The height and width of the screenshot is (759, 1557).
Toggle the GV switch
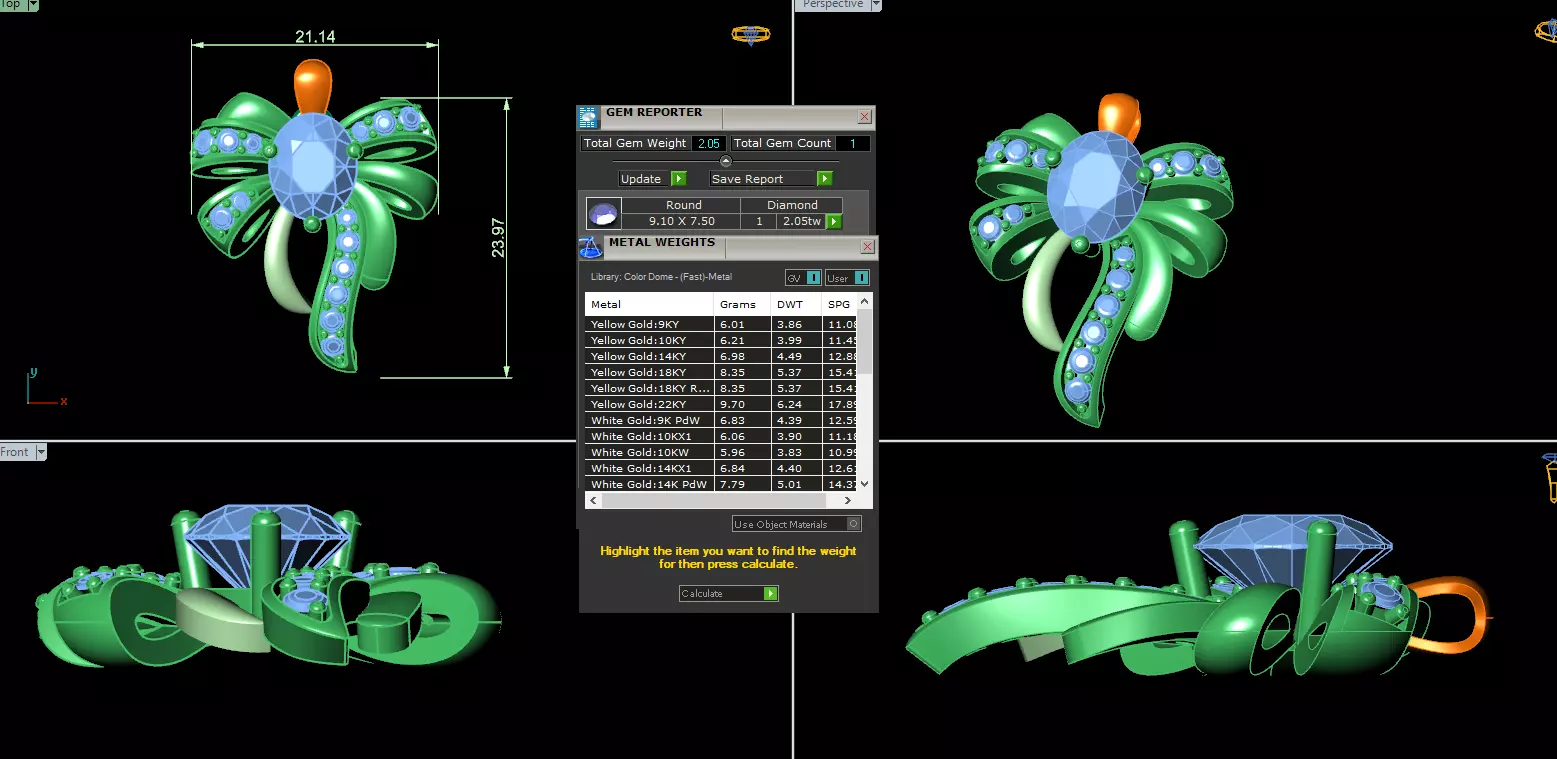coord(803,278)
